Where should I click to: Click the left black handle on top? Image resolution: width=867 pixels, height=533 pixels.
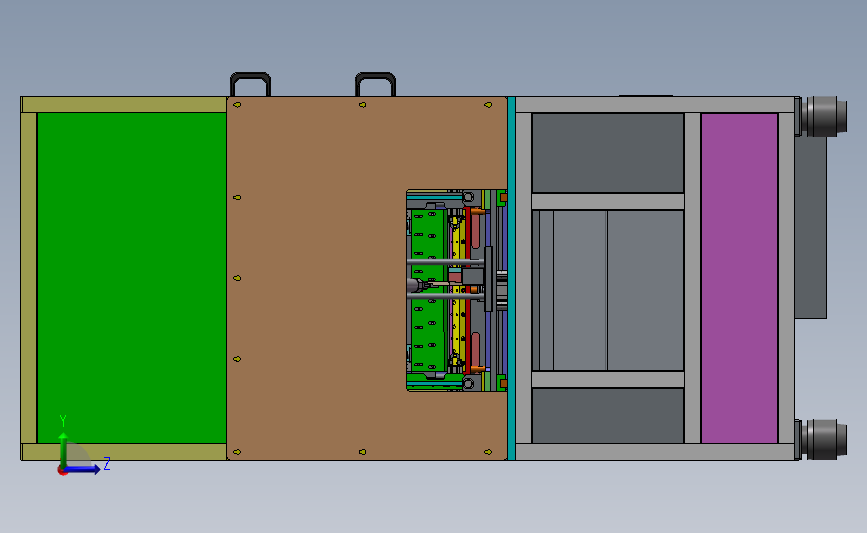click(x=250, y=84)
